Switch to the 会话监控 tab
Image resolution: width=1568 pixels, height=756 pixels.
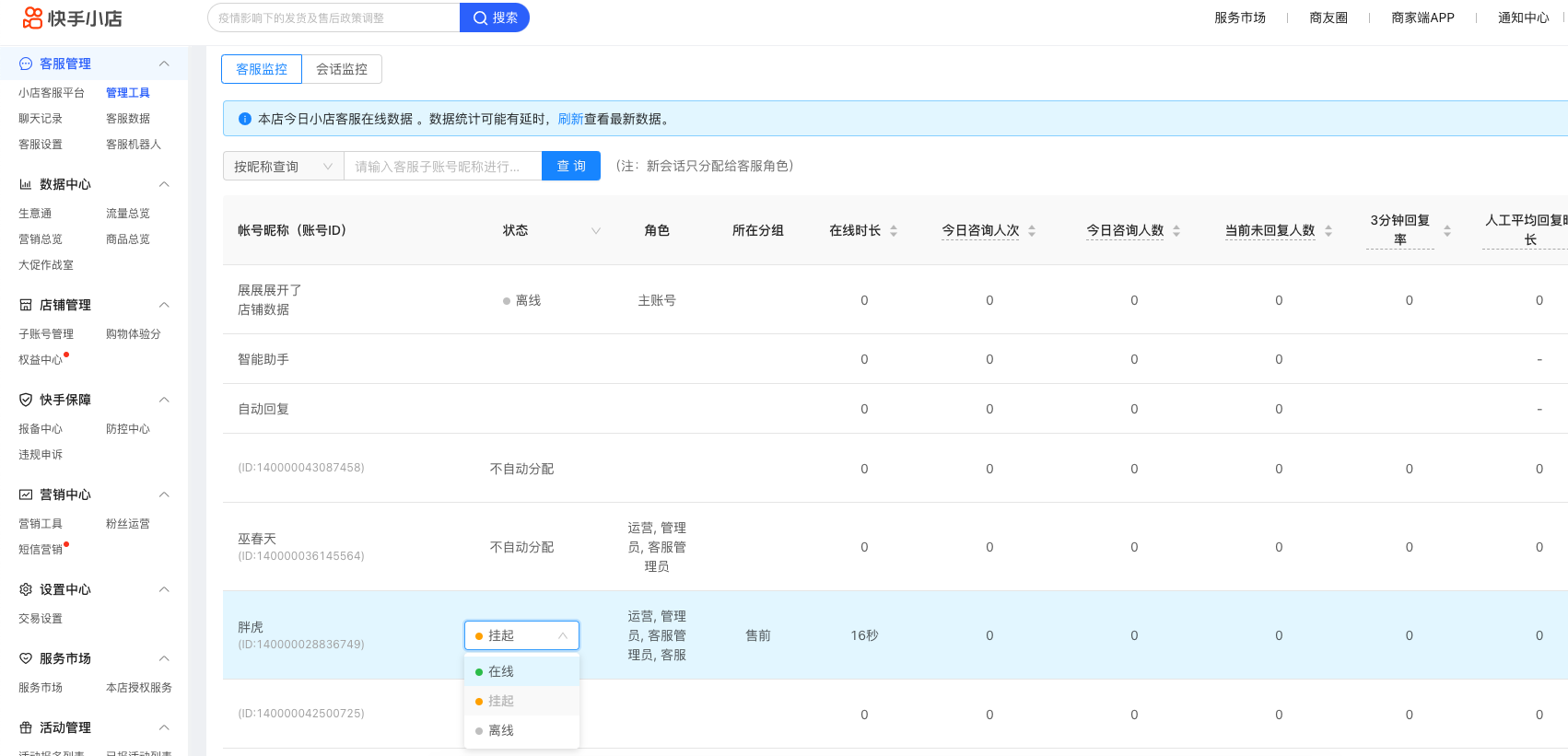[x=342, y=69]
